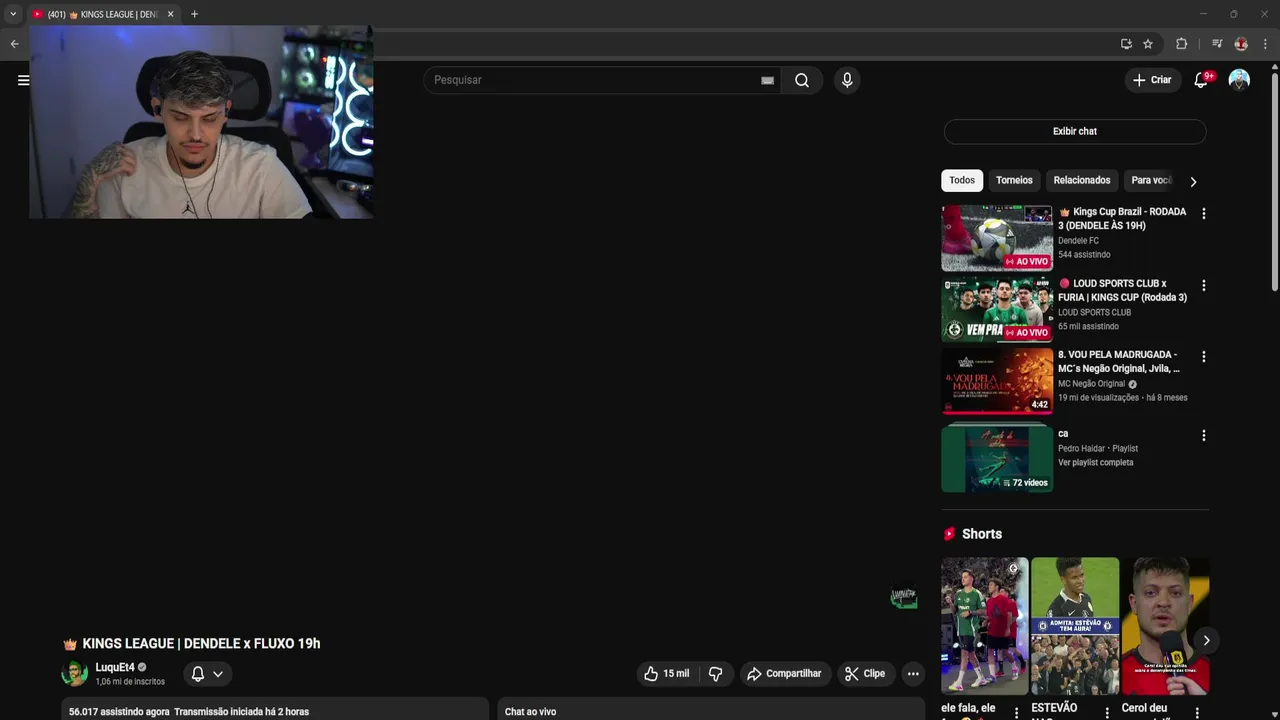Click Exibir chat button

[1075, 132]
